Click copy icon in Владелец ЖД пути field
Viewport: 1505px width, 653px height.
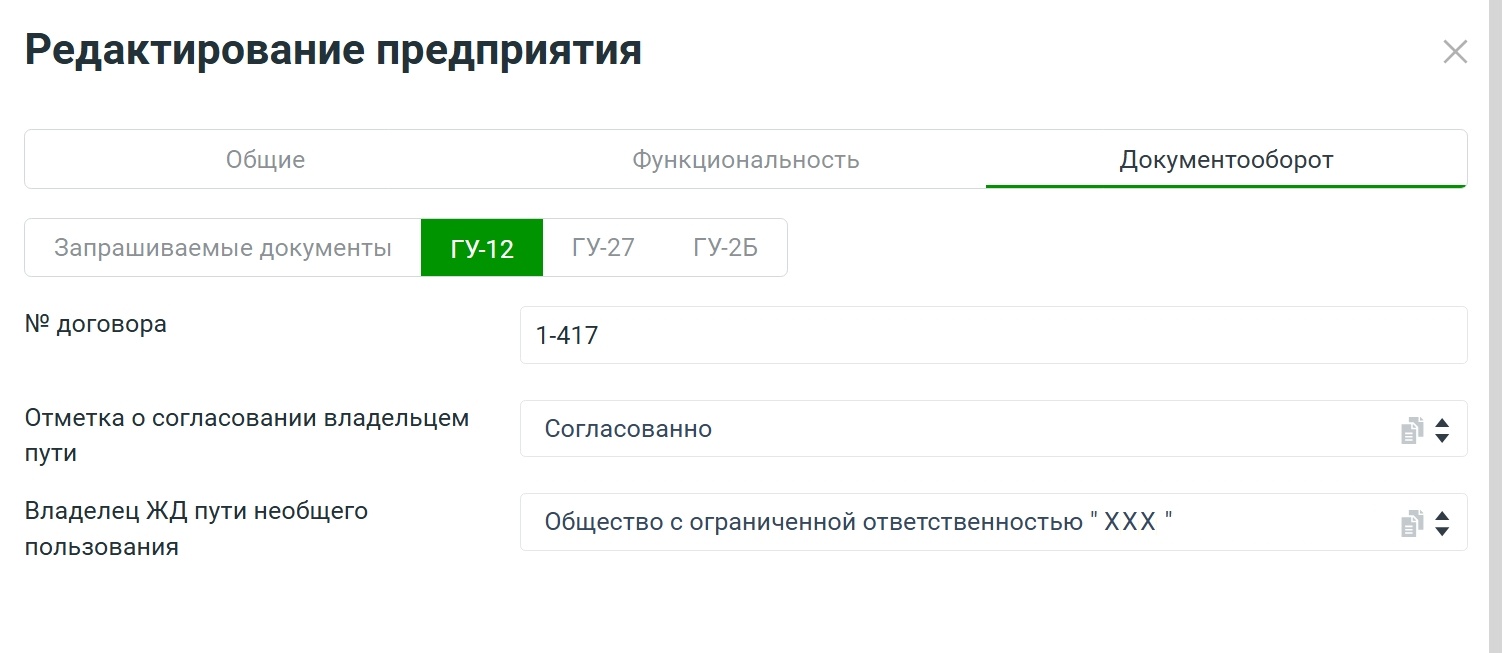[1411, 523]
